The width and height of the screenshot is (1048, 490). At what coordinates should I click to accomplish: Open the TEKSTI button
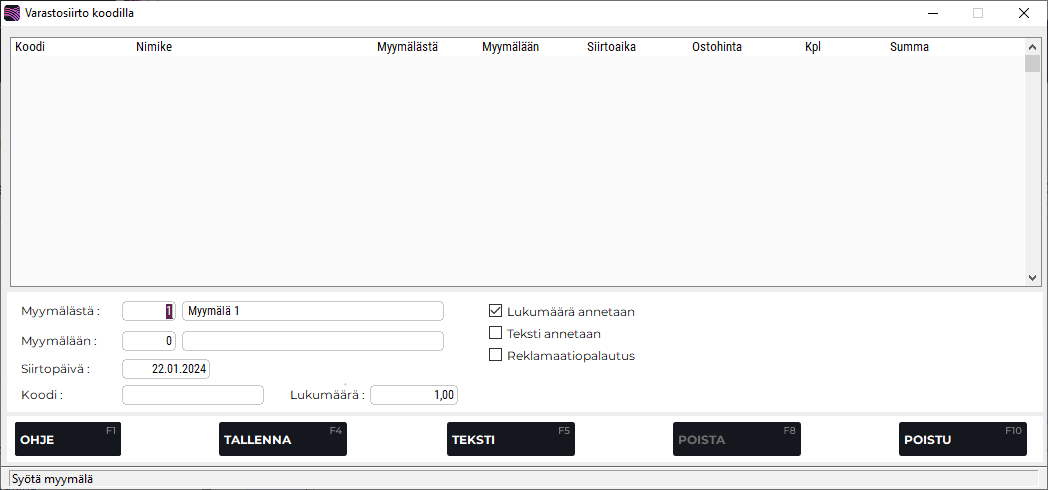click(x=510, y=439)
